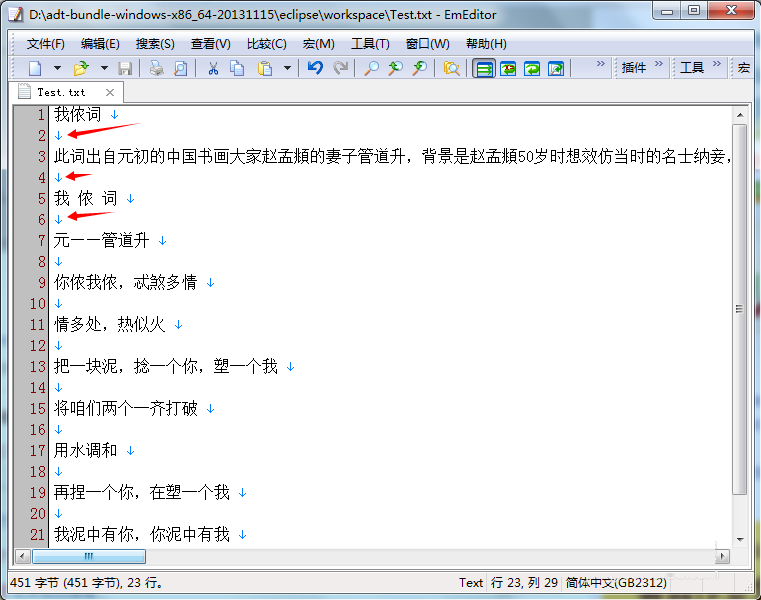Cut selection with scissors icon
Screen dimensions: 761x600
pyautogui.click(x=213, y=68)
